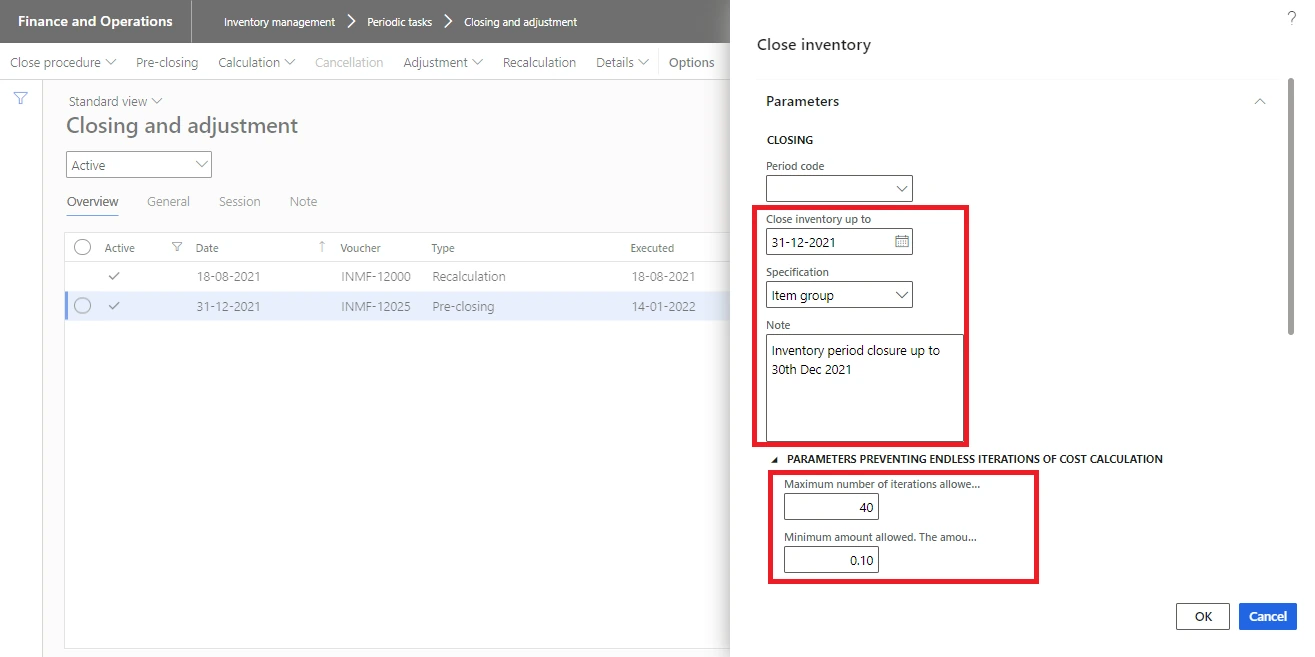Select the 31-12-2021 row radio circle
The image size is (1315, 657).
click(82, 306)
